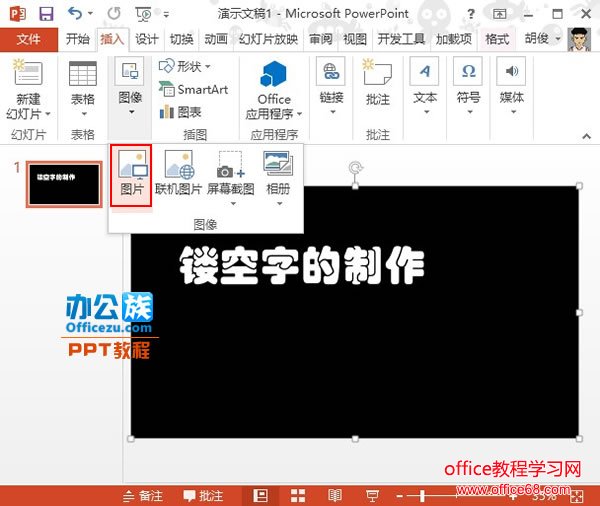Open PowerPoint Help question mark
600x506 pixels.
(x=471, y=14)
